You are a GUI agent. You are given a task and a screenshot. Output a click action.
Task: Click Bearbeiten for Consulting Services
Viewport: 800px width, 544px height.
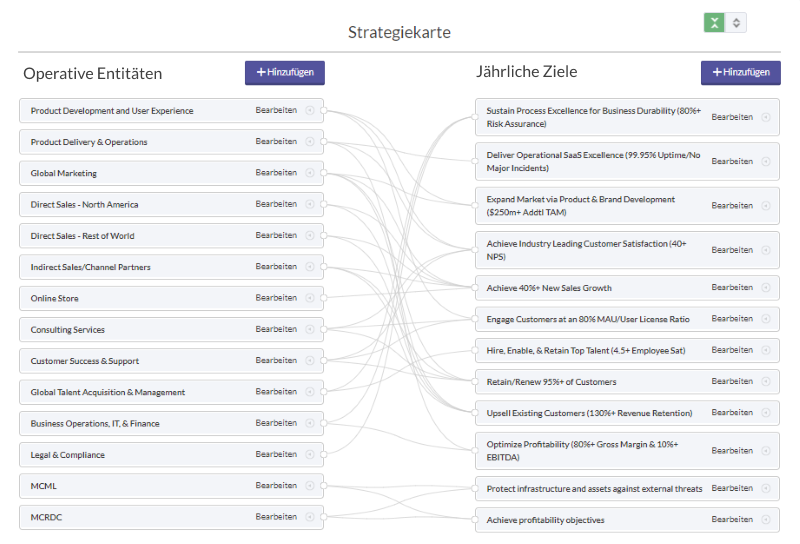point(276,329)
